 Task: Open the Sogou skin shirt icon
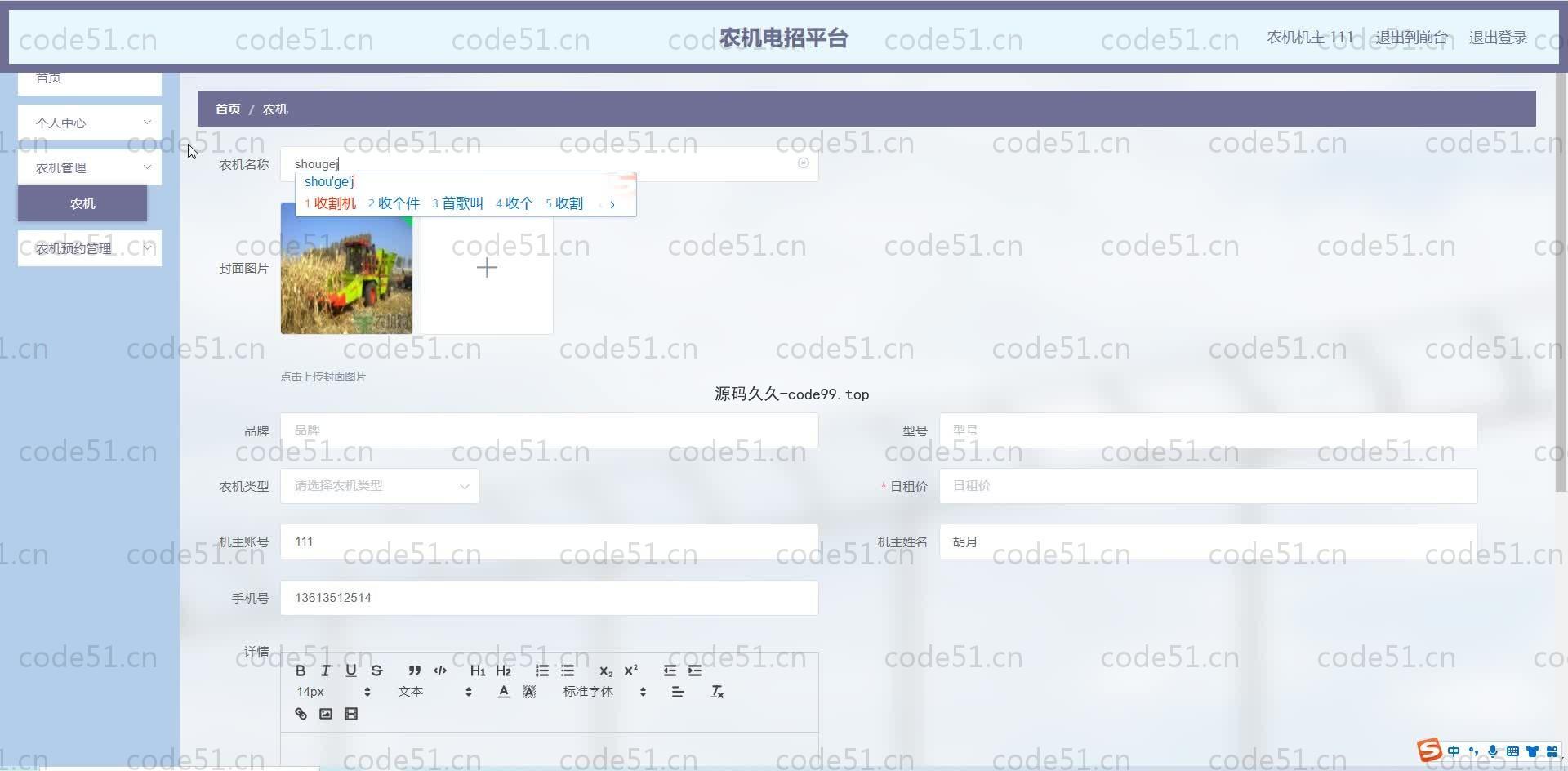pos(1532,751)
